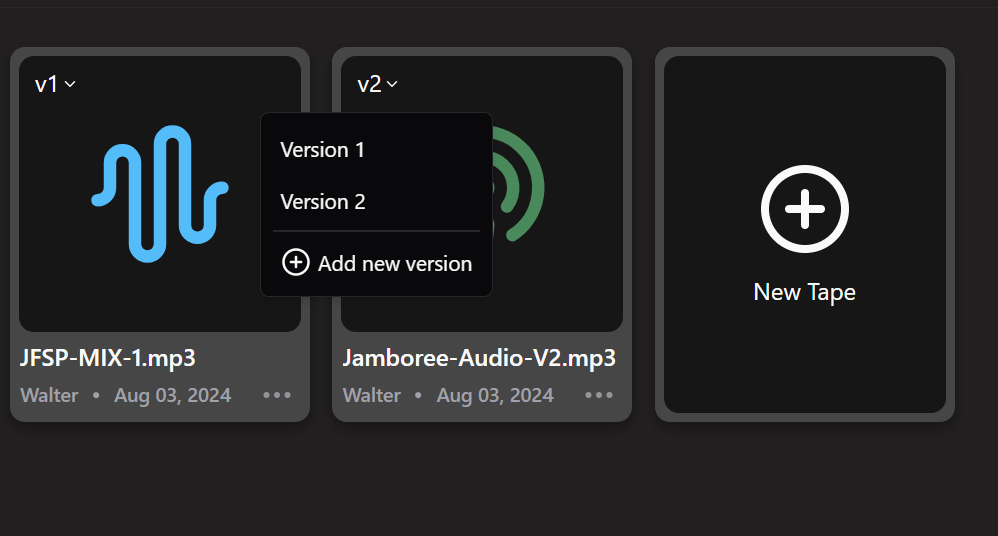Image resolution: width=998 pixels, height=536 pixels.
Task: Select Version 1 from the menu
Action: (x=322, y=150)
